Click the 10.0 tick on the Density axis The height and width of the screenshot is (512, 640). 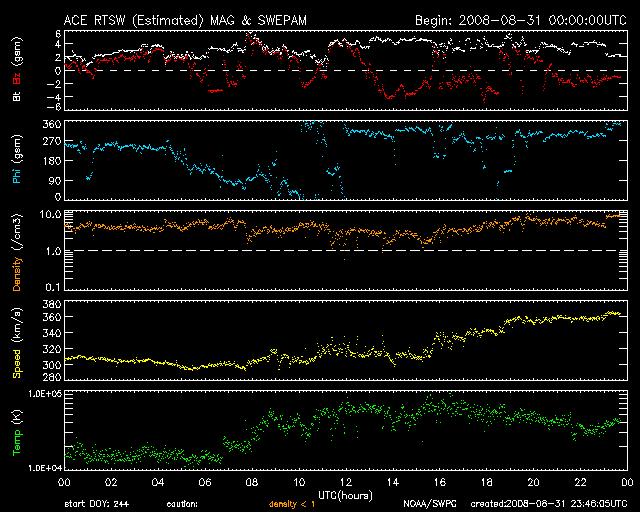pyautogui.click(x=51, y=214)
